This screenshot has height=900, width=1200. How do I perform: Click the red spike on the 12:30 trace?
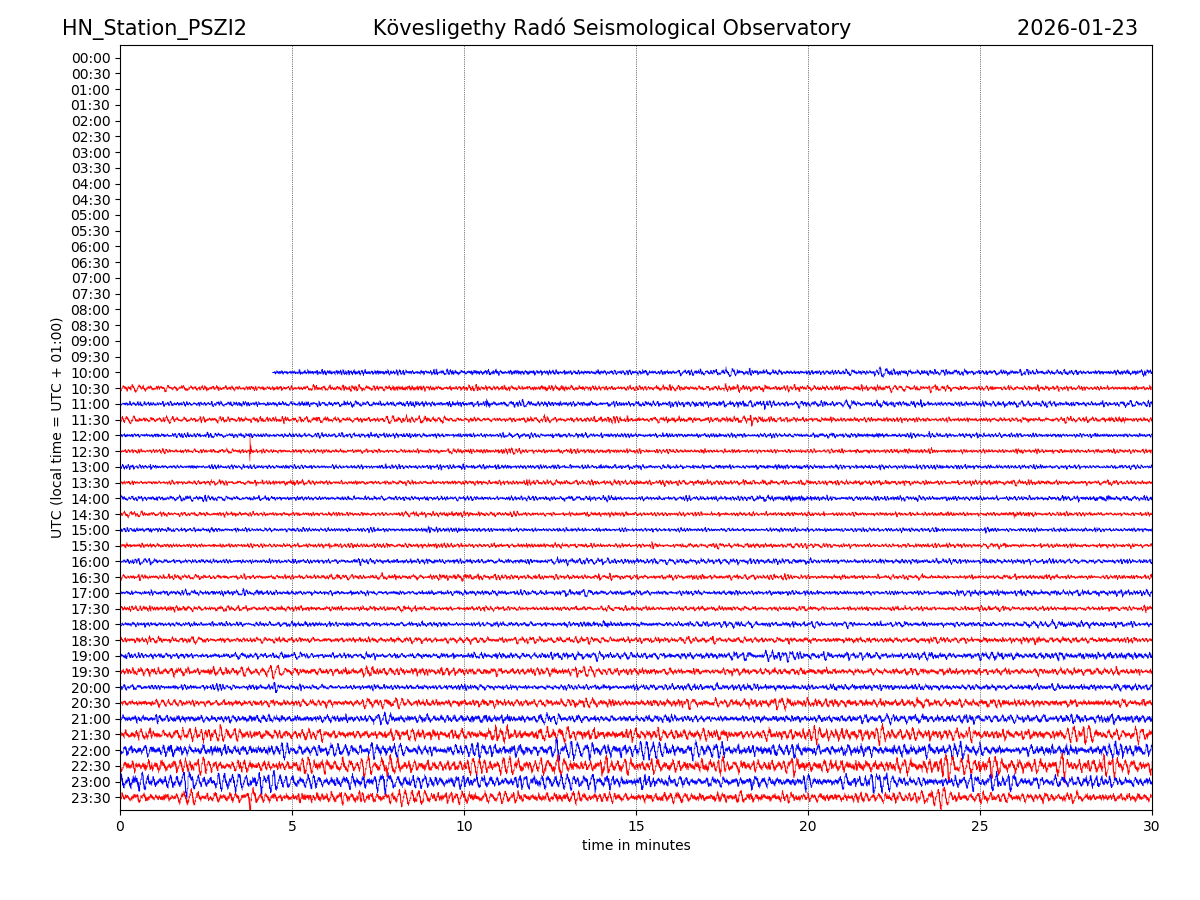pyautogui.click(x=250, y=446)
